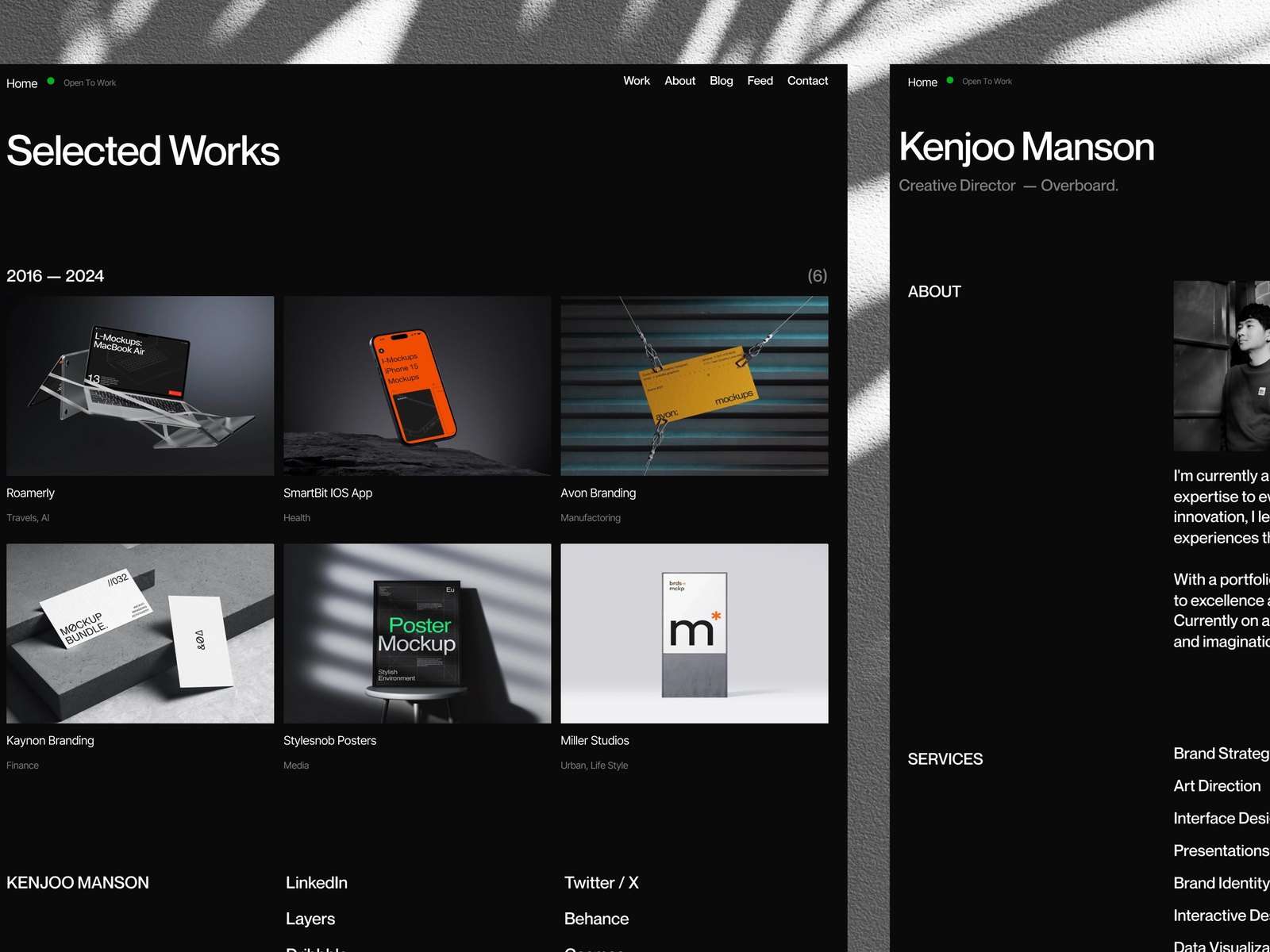
Task: Open the SmartBit orange iPhone thumbnail
Action: click(x=417, y=386)
